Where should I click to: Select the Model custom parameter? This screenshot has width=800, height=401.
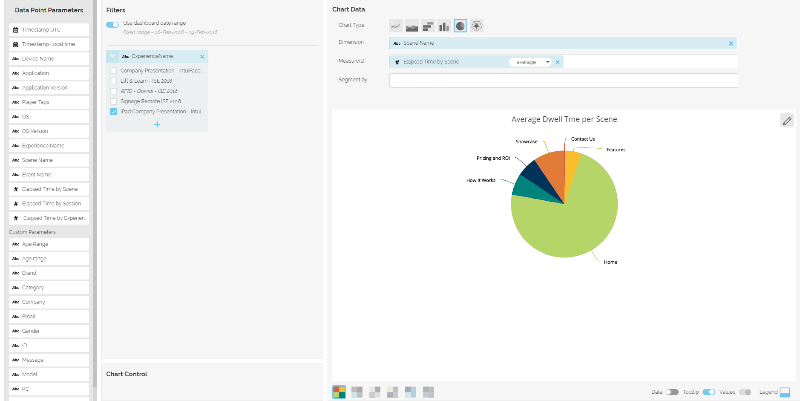[49, 374]
